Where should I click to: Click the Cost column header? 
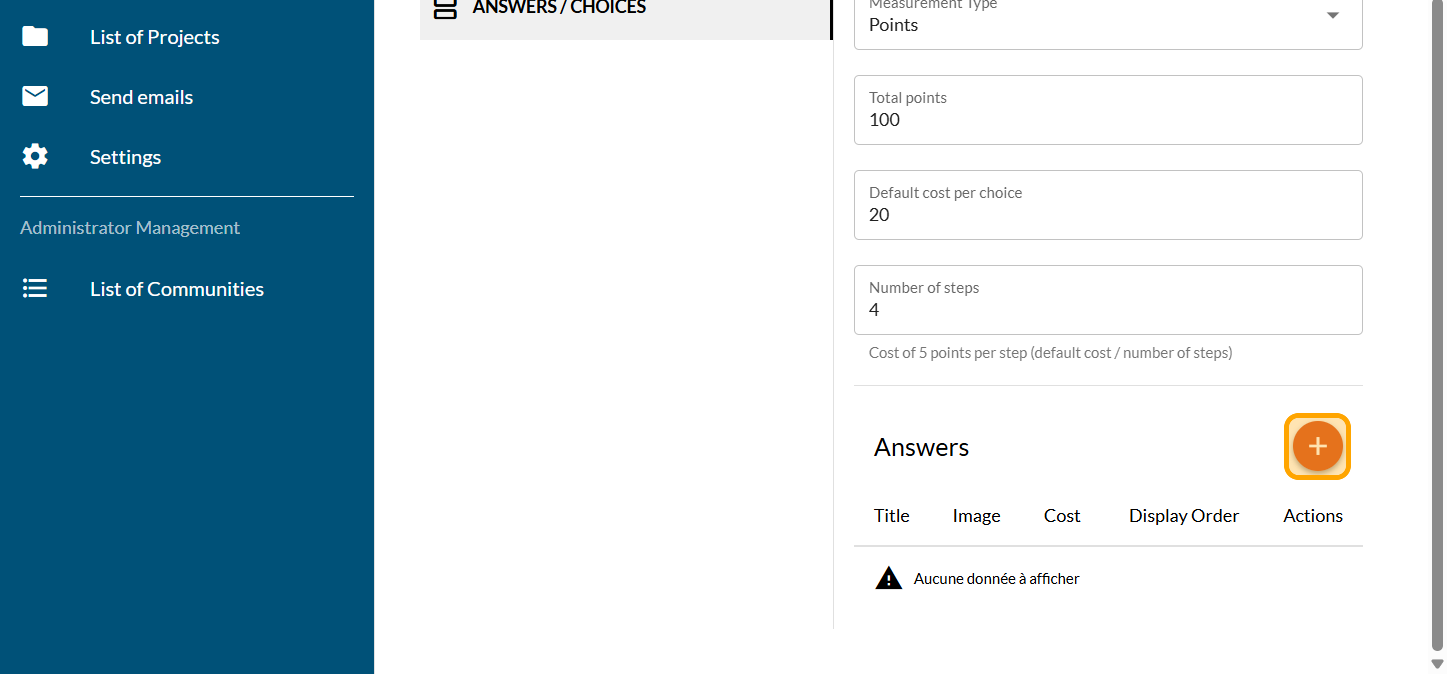tap(1061, 516)
